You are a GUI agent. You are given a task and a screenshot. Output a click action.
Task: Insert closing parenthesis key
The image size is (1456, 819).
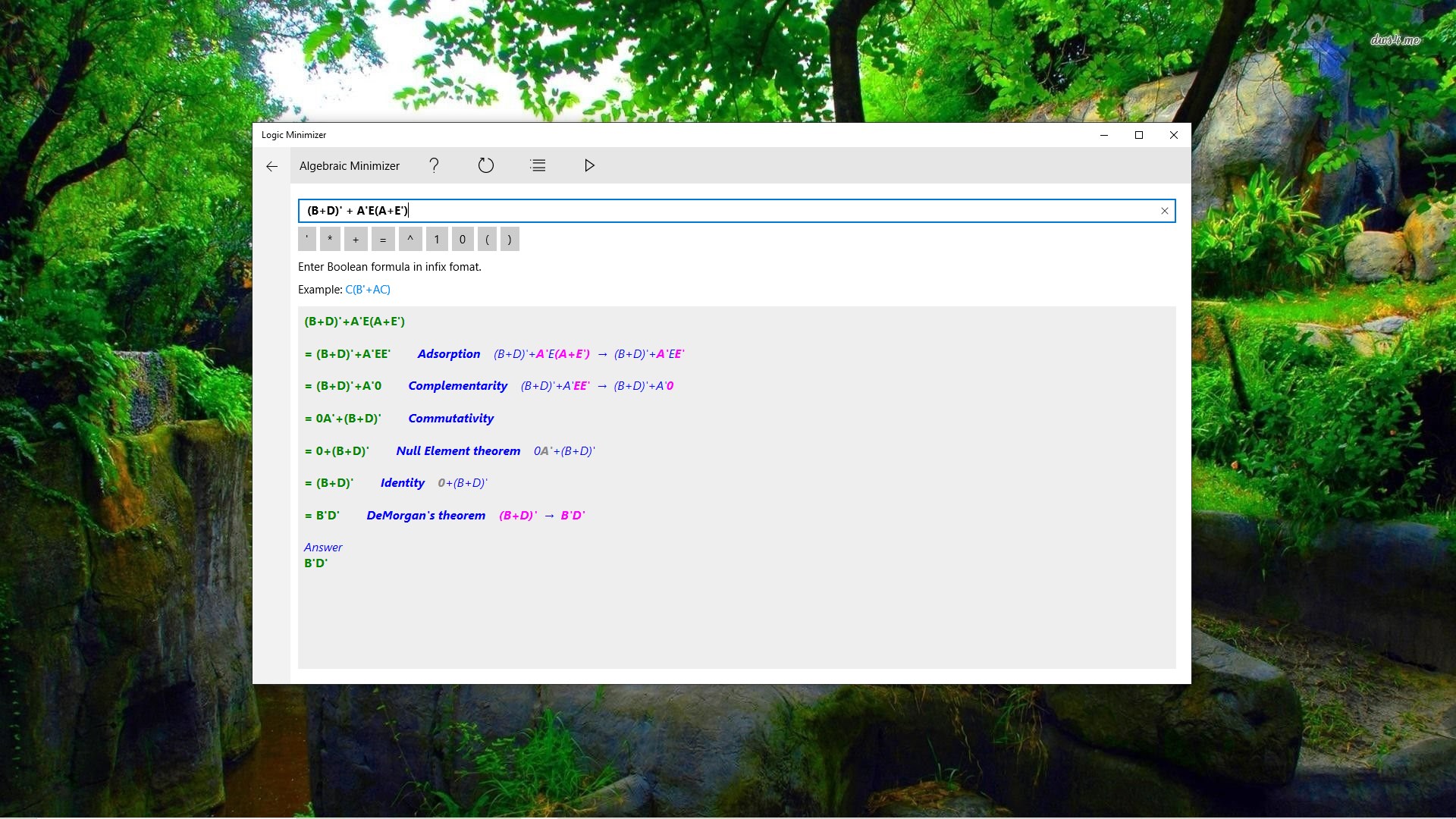point(510,240)
